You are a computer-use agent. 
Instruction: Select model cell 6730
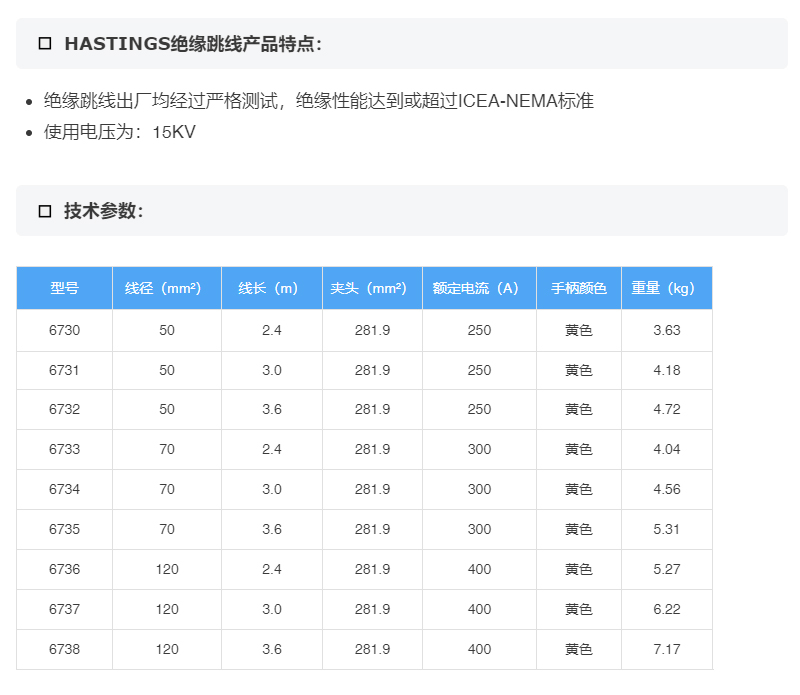(64, 330)
